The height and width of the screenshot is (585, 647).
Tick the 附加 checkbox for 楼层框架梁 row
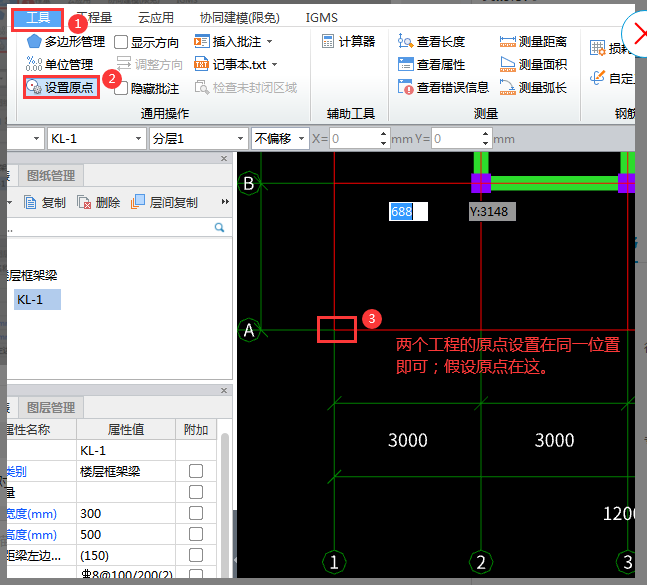196,471
